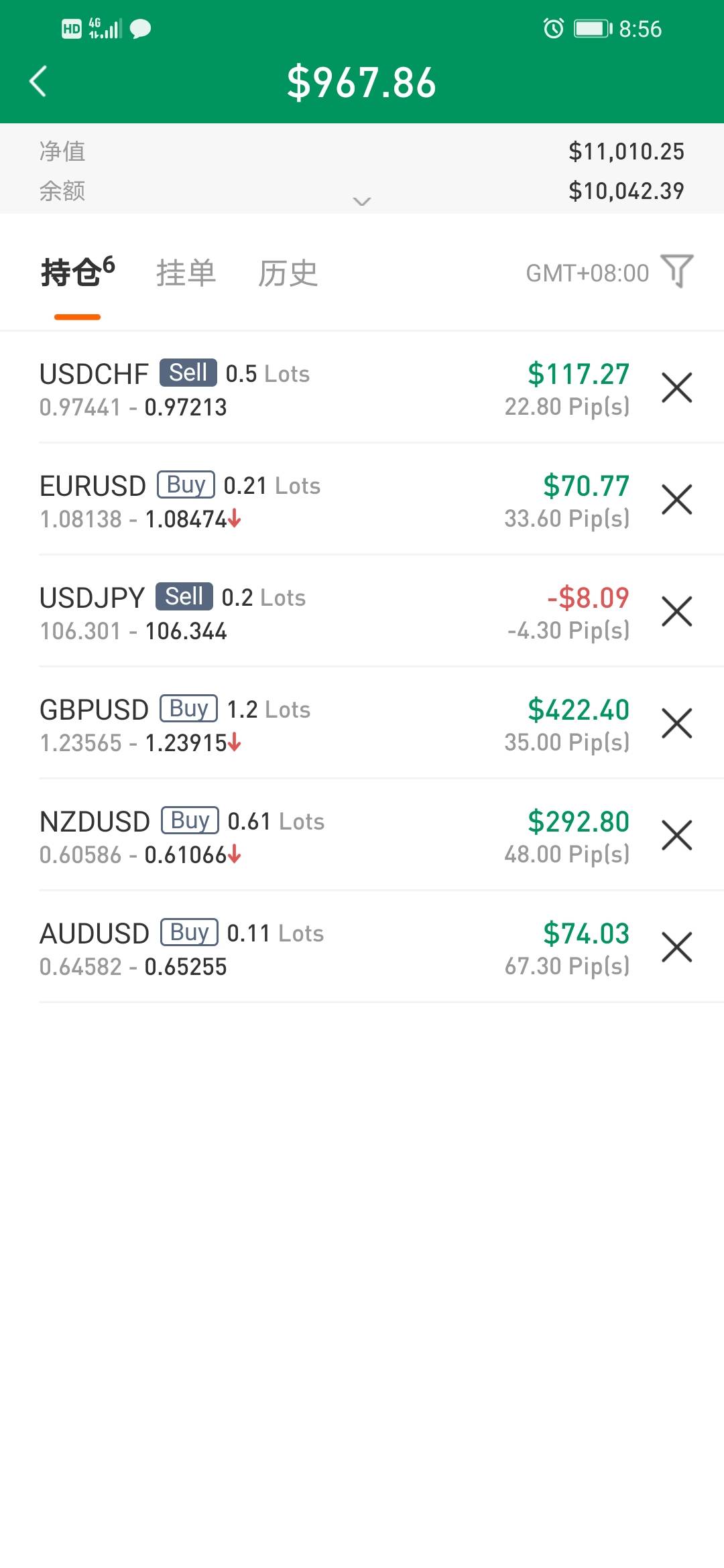Tap the $967.86 total profit header
724x1568 pixels.
pos(361,83)
